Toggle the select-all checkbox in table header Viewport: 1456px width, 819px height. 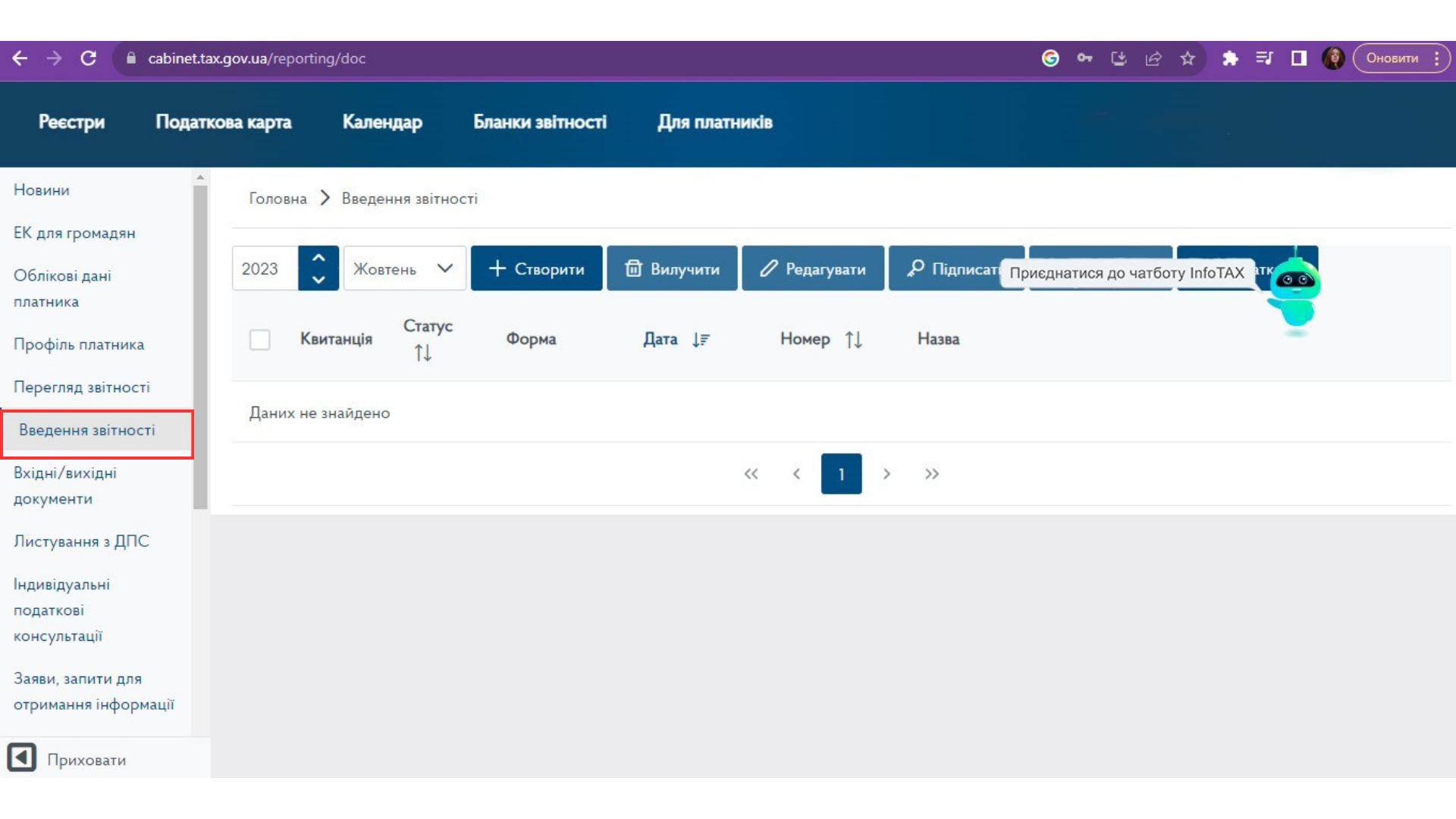[260, 339]
